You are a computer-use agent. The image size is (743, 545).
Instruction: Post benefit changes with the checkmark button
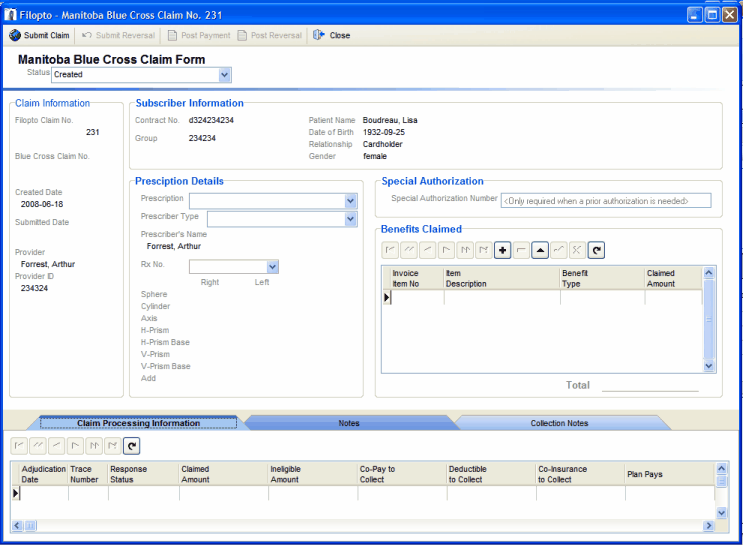(559, 250)
